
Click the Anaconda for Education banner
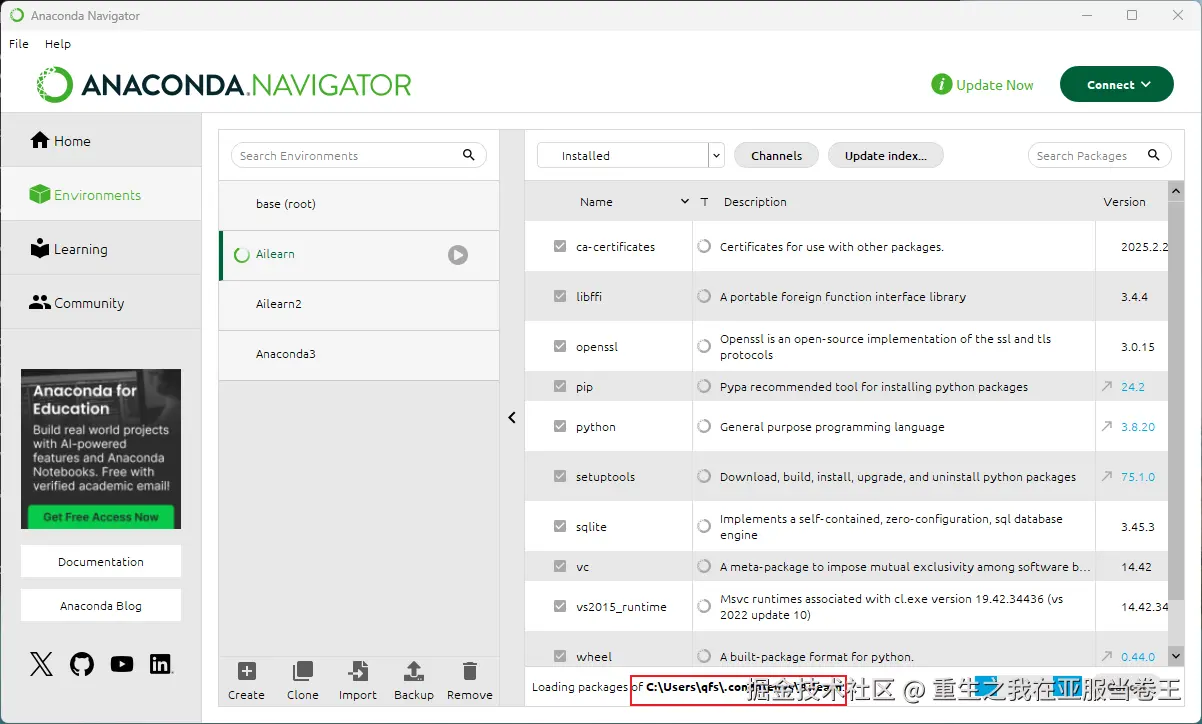[x=101, y=449]
